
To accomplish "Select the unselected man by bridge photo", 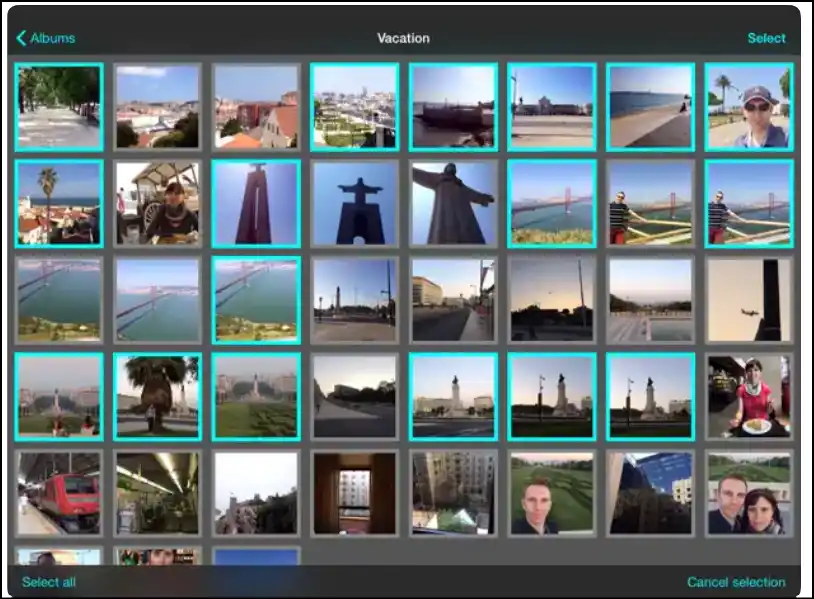I will tap(650, 203).
